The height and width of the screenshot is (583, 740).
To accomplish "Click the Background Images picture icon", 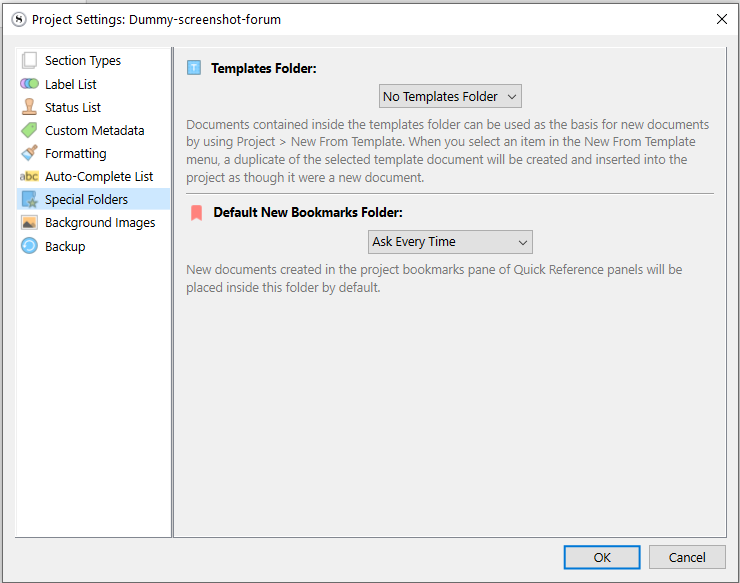I will pos(29,223).
